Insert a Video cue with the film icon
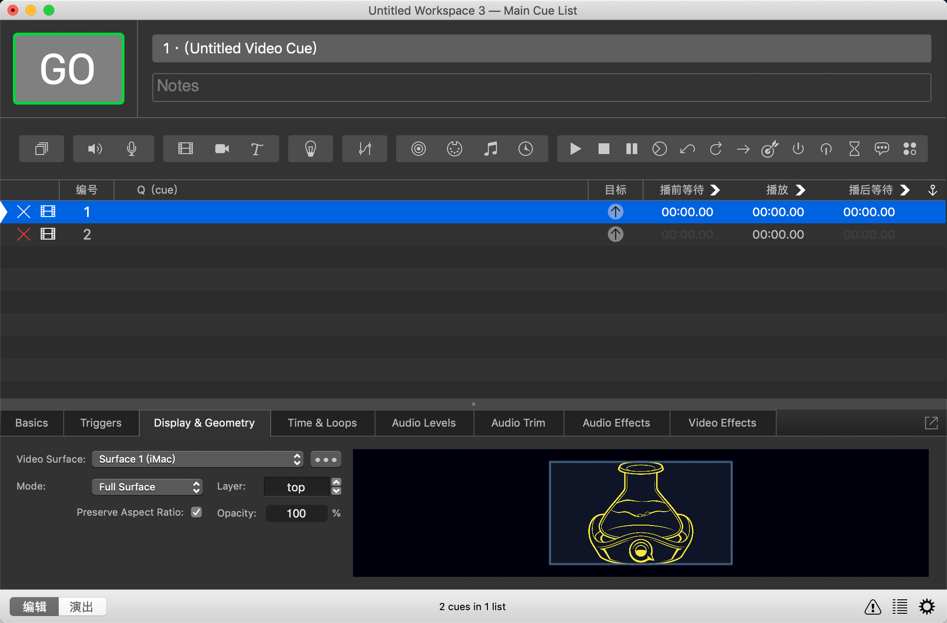This screenshot has height=623, width=947. (184, 148)
